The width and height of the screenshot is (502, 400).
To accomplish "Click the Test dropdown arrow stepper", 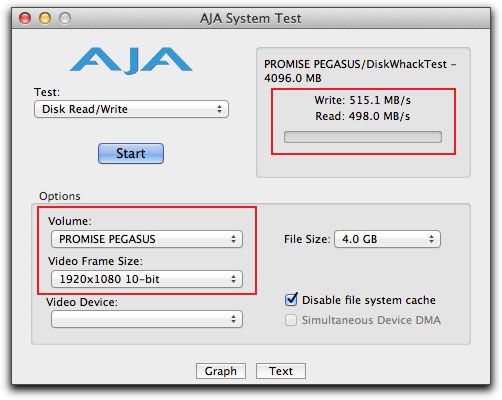I will pos(219,109).
